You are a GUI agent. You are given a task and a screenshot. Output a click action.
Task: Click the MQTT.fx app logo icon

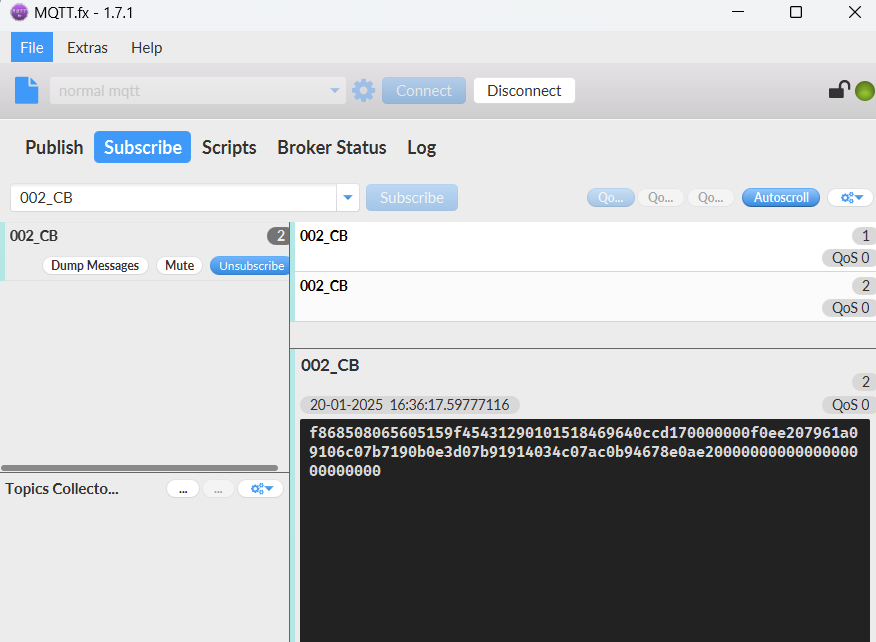pyautogui.click(x=19, y=12)
